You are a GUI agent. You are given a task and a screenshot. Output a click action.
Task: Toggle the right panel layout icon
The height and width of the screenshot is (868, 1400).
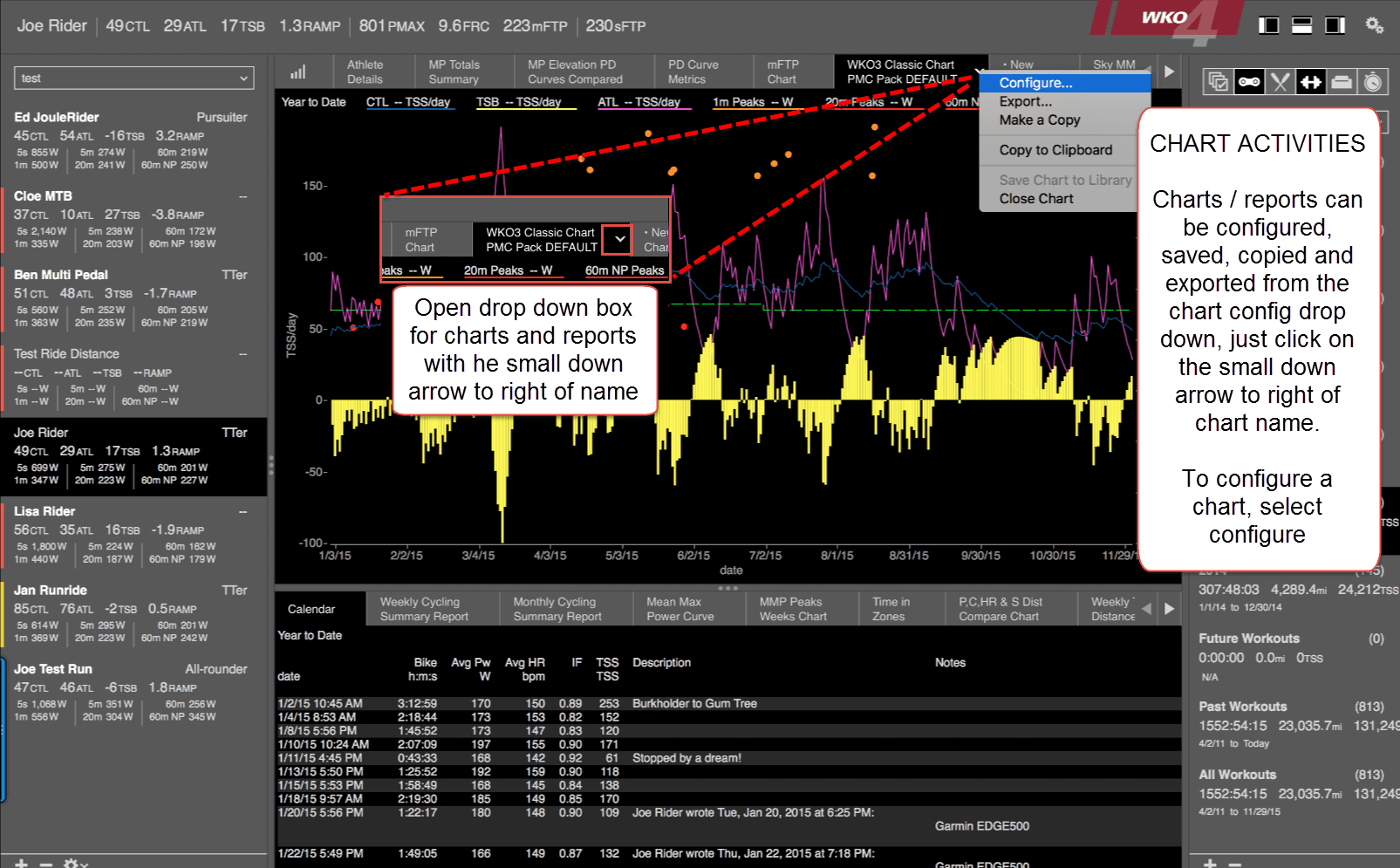click(x=1335, y=25)
